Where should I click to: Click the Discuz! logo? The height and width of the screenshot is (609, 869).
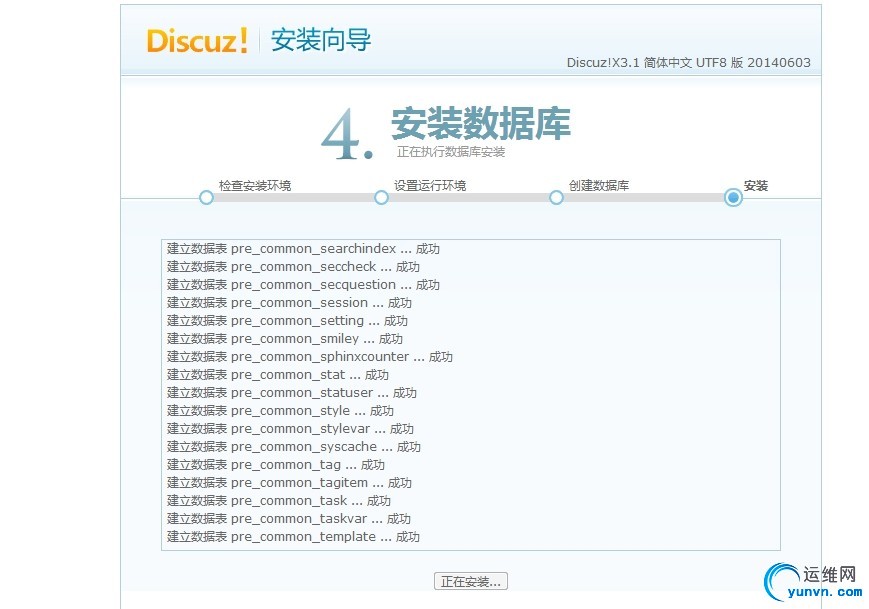[x=197, y=40]
